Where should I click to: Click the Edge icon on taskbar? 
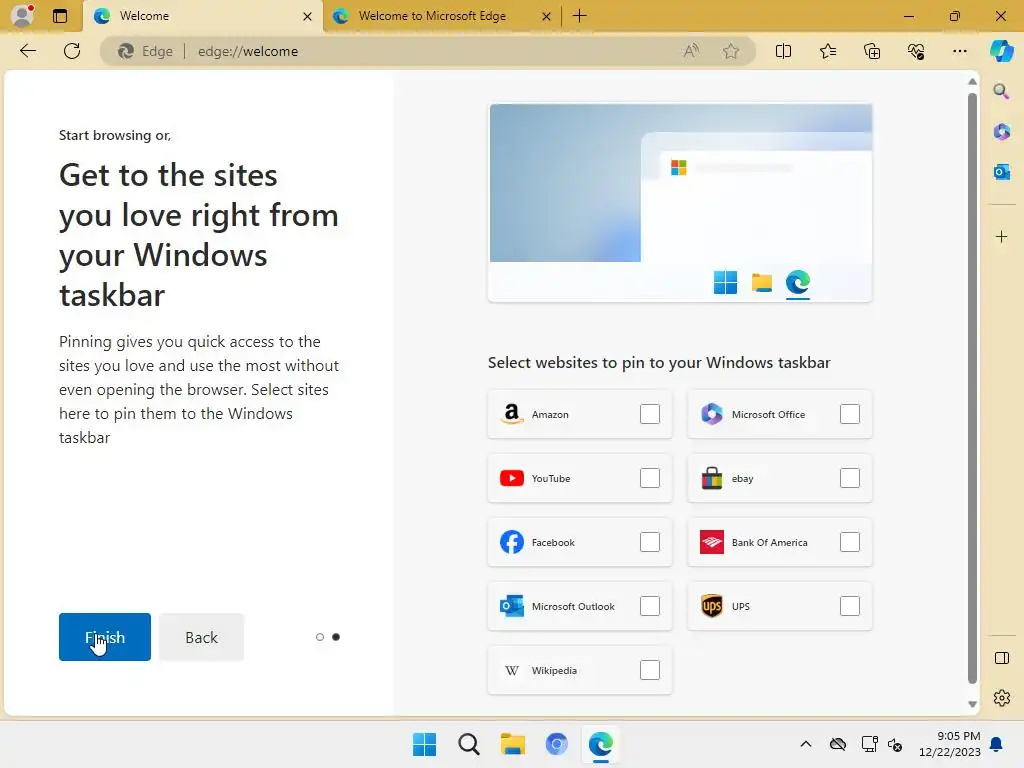[x=600, y=744]
